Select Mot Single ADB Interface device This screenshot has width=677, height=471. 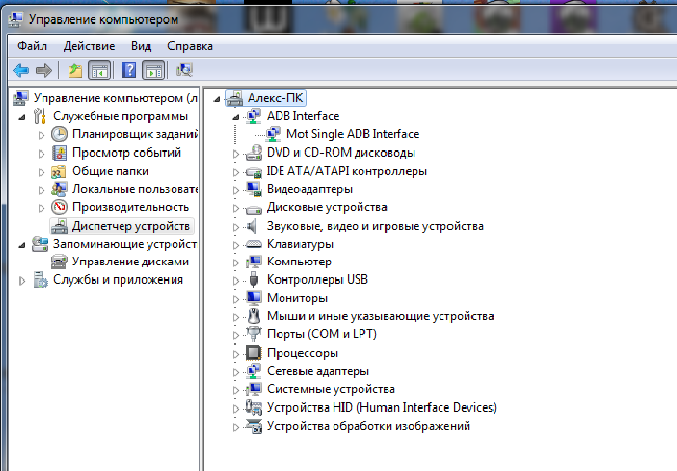[352, 134]
